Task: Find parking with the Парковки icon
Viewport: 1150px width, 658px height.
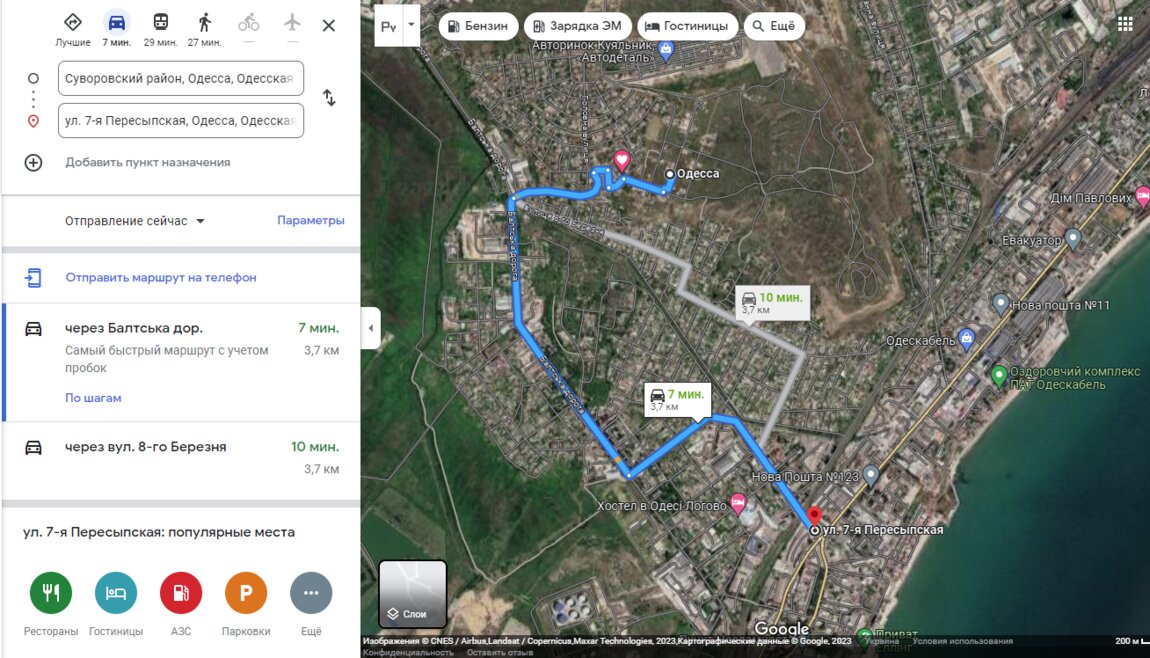Action: [246, 593]
